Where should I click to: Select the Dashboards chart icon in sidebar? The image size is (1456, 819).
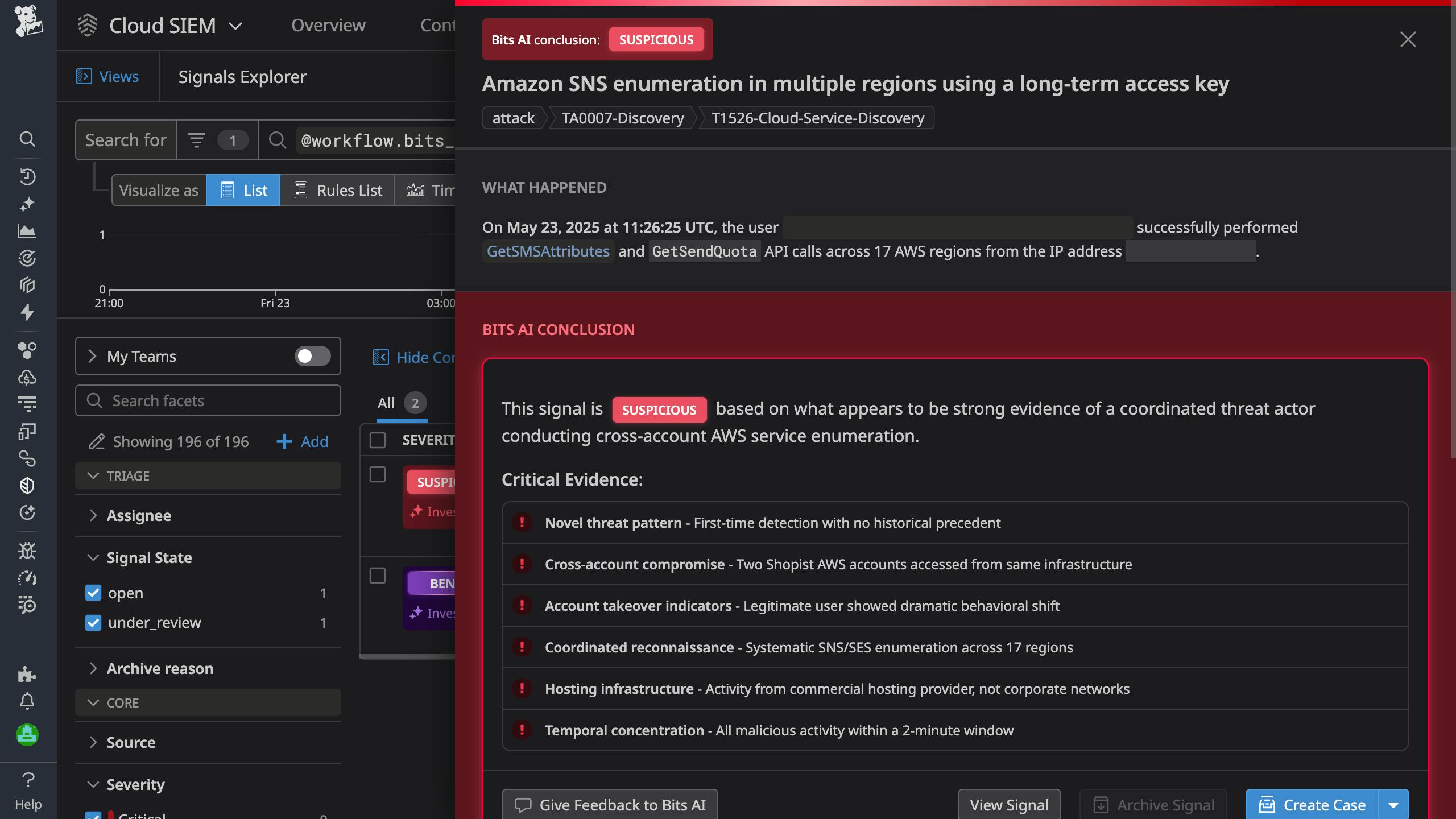[x=28, y=231]
